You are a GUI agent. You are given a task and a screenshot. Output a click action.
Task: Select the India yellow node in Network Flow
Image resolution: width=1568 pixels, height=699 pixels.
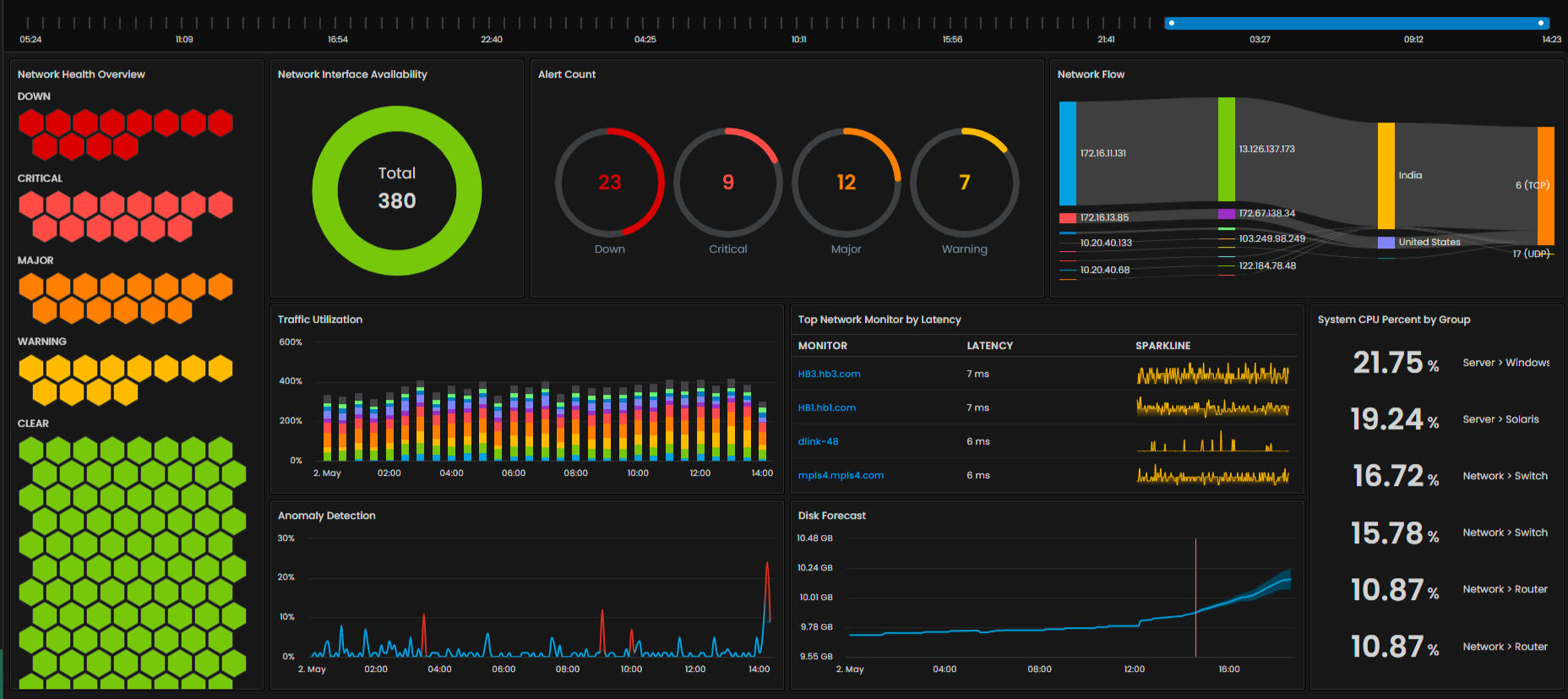(x=1386, y=175)
